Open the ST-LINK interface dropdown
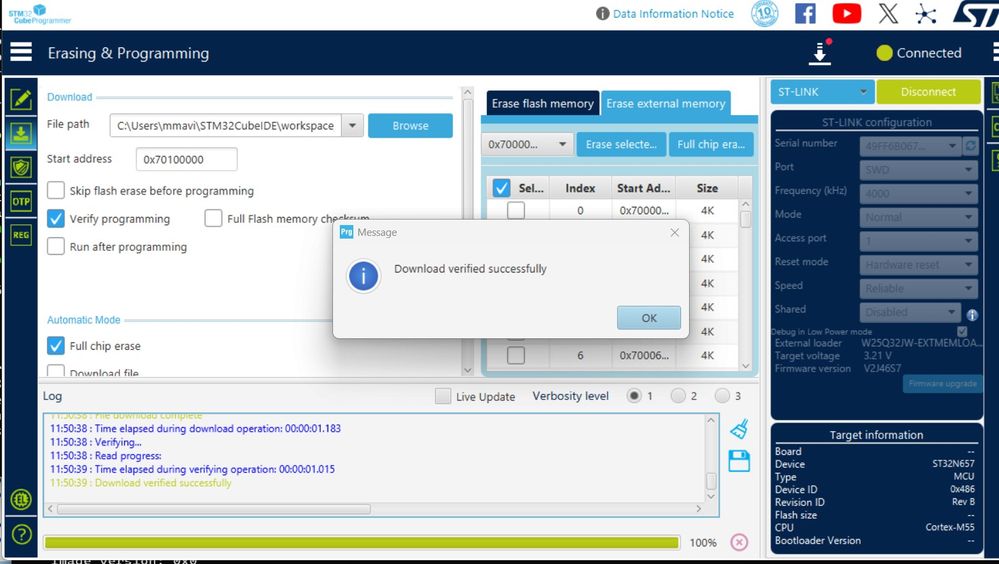 pyautogui.click(x=823, y=92)
